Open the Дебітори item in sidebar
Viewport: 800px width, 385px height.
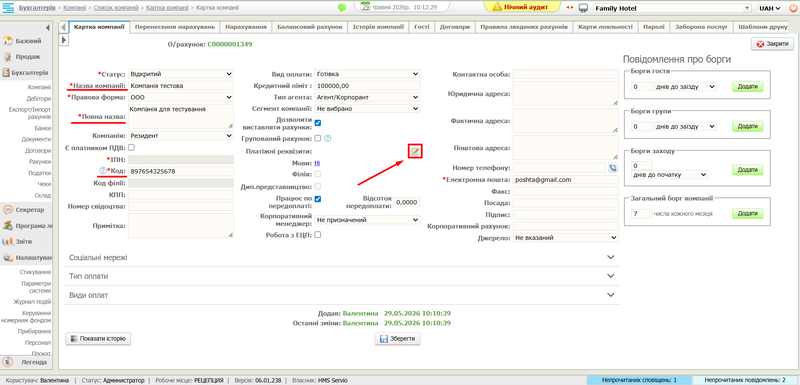(x=39, y=98)
